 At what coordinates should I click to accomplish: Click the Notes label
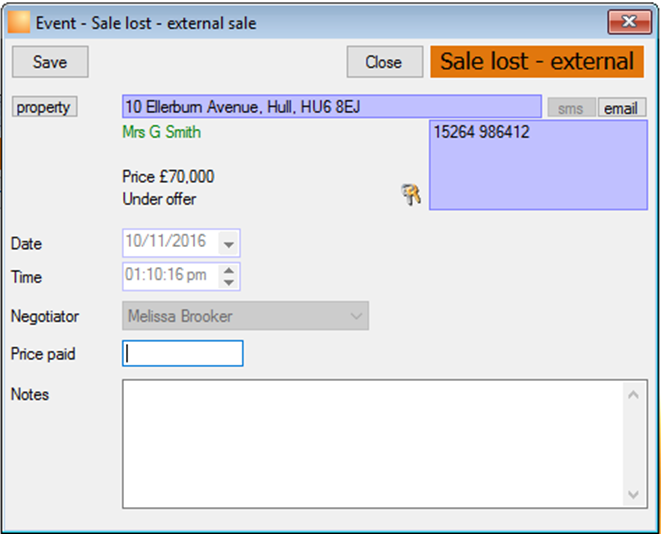30,395
